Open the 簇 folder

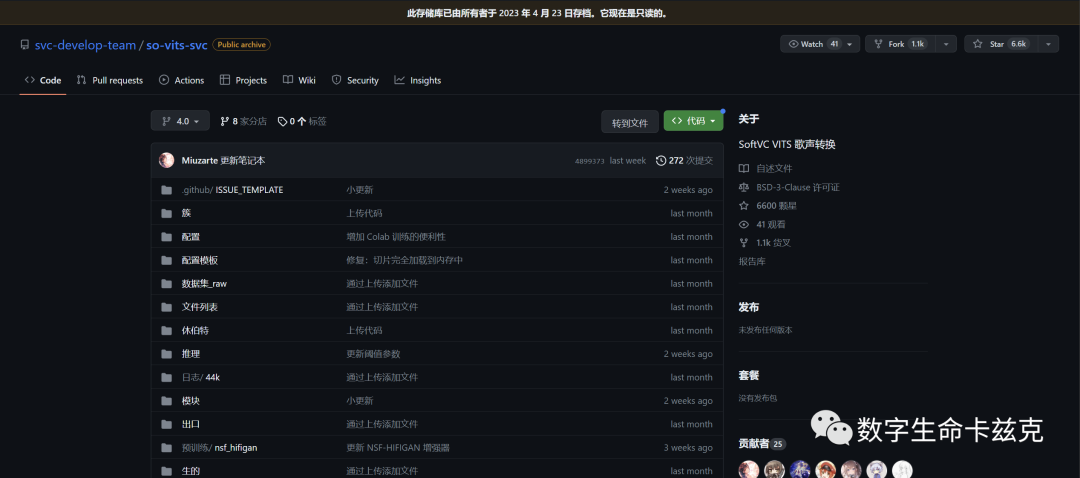pyautogui.click(x=186, y=214)
